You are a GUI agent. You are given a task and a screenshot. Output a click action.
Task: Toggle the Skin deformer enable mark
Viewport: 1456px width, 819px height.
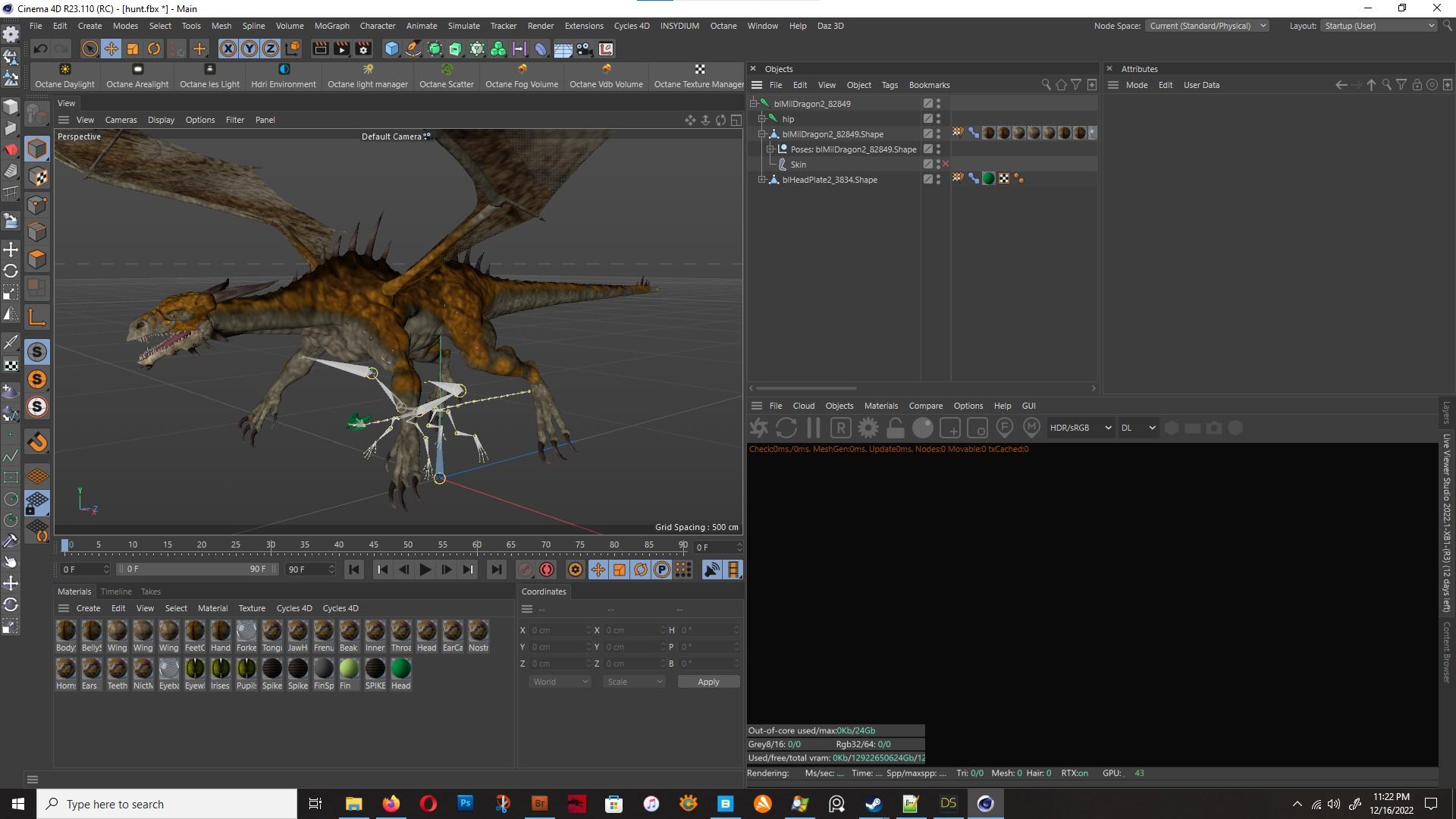(945, 165)
